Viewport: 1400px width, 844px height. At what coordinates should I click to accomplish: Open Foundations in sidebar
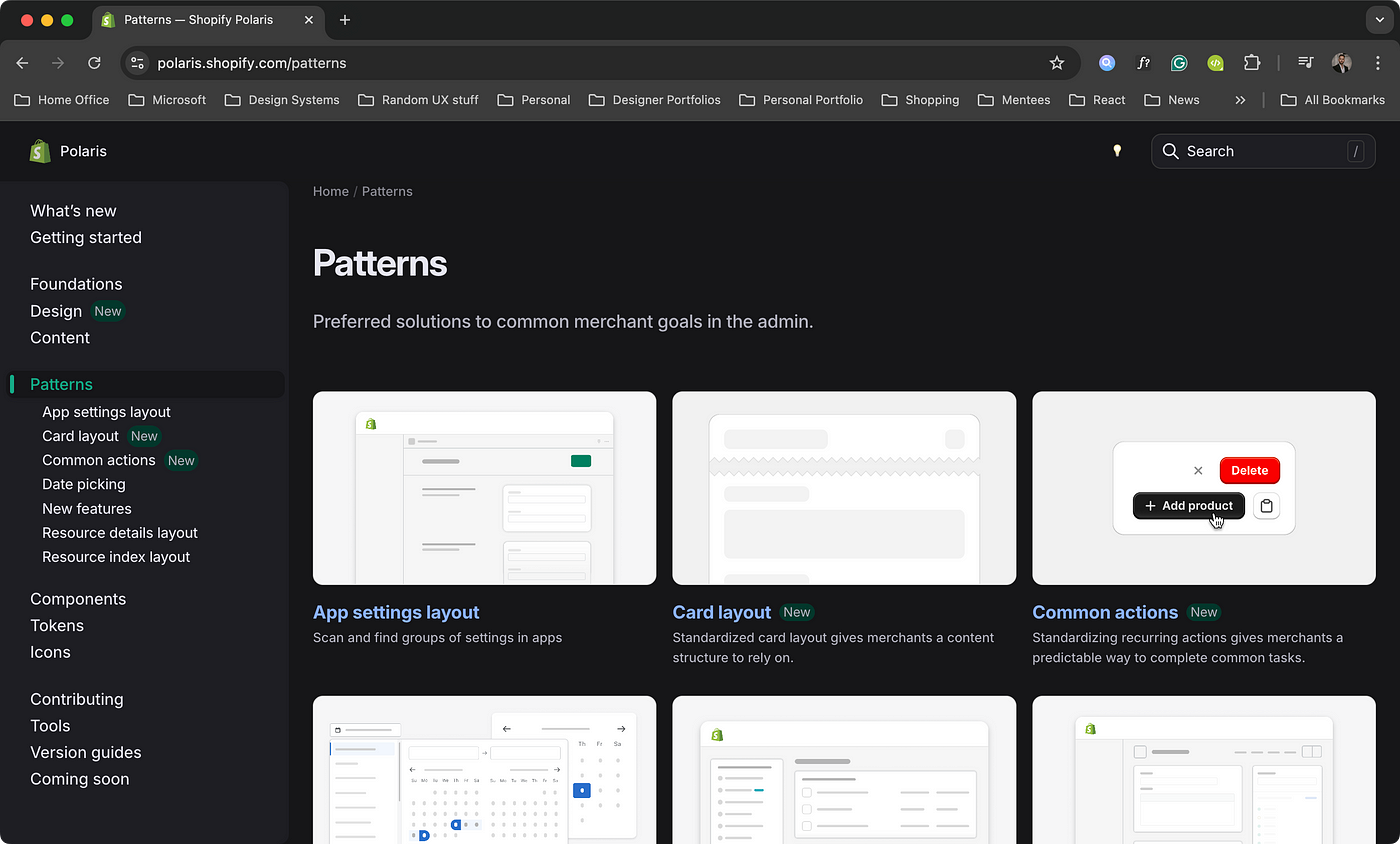(76, 284)
